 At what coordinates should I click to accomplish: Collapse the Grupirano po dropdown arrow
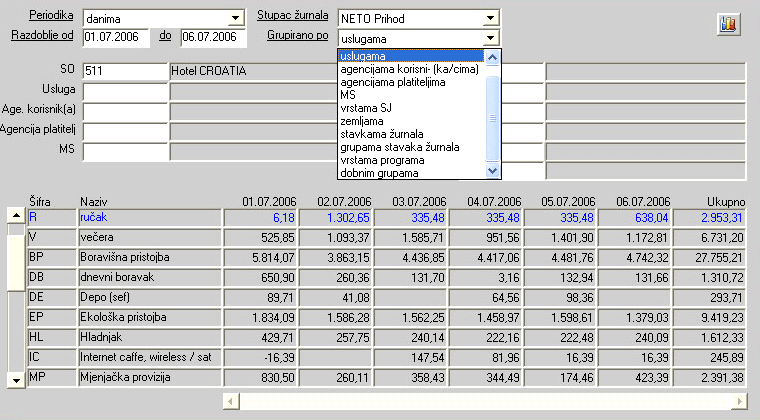[x=489, y=37]
